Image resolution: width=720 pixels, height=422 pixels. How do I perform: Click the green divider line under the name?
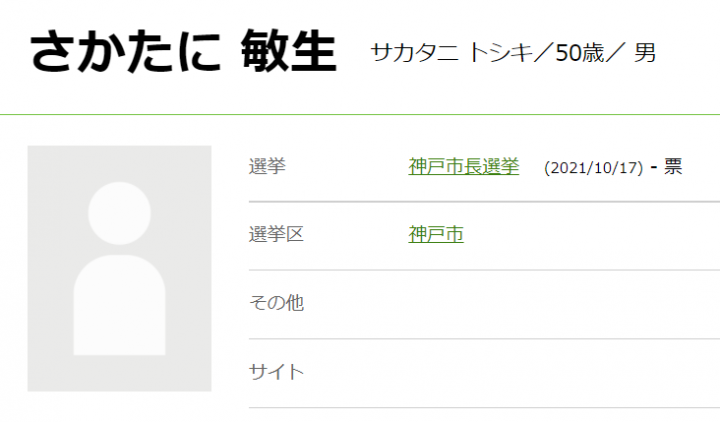click(360, 115)
